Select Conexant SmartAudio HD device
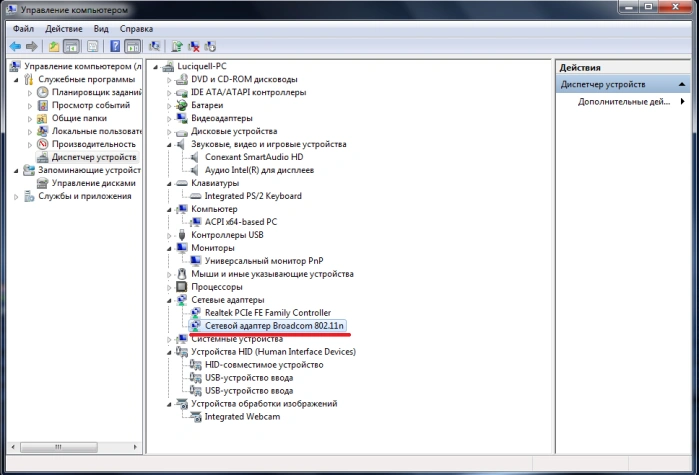Viewport: 699px width, 475px height. pos(254,157)
